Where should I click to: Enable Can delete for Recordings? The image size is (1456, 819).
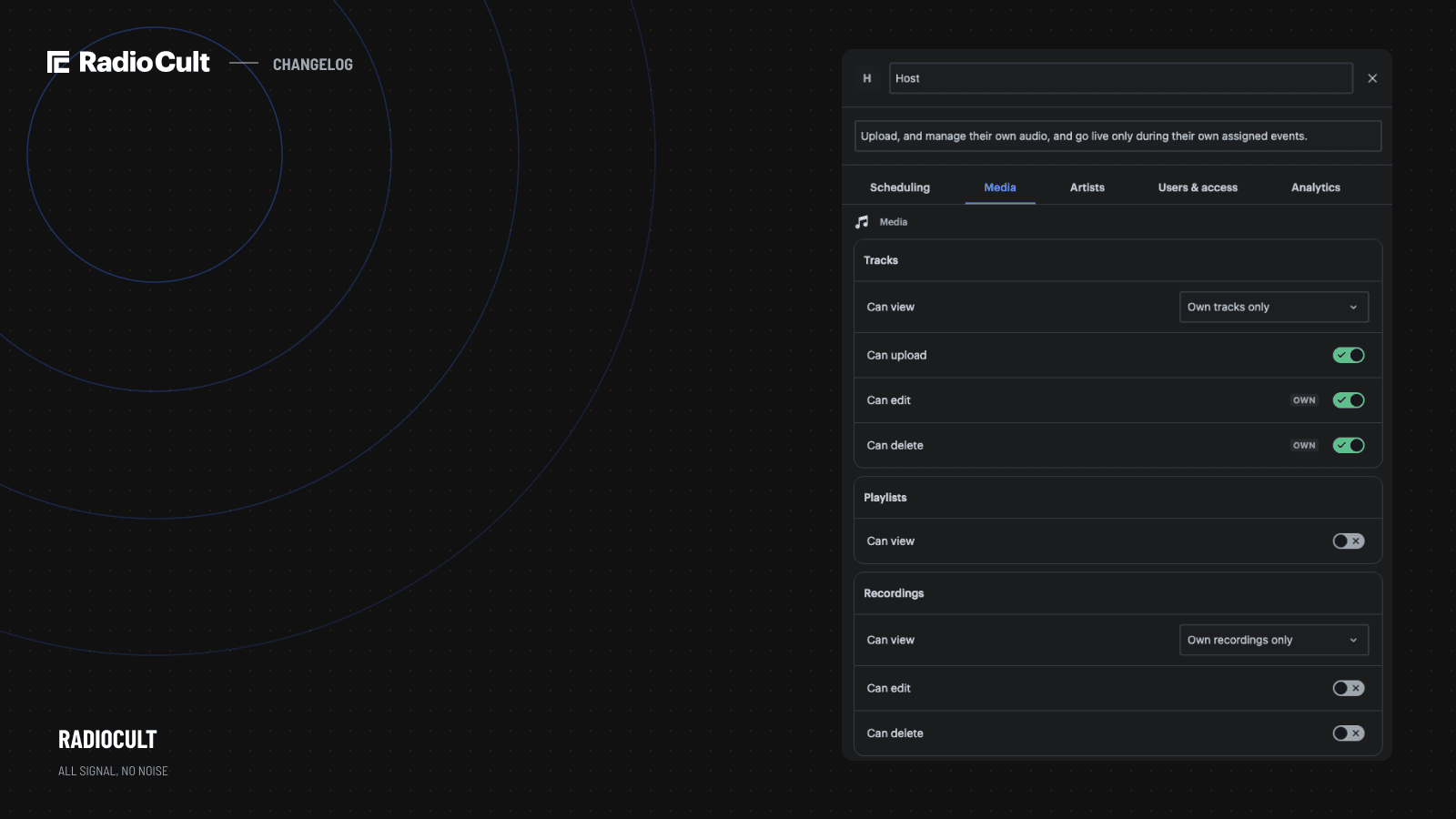click(1349, 733)
